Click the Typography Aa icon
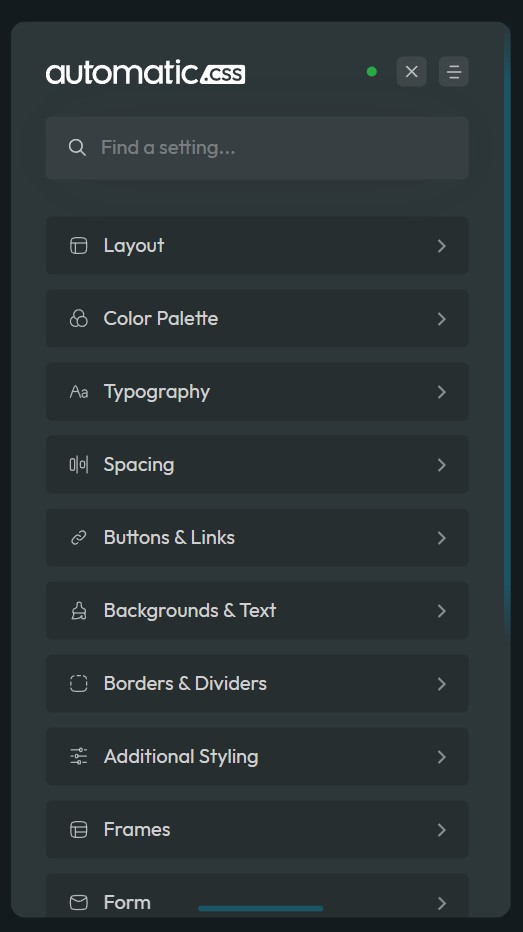Screen dimensions: 523x932 point(78,392)
